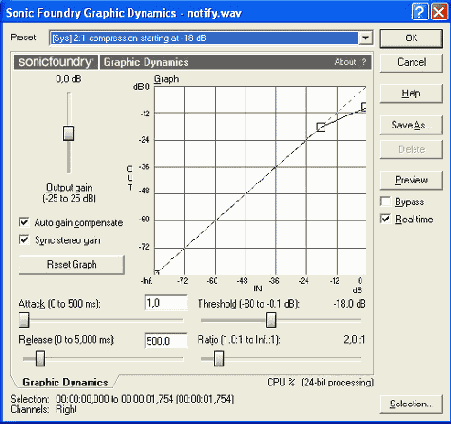
Task: Select the graph envelope point at -Inf.
Action: [x=157, y=273]
